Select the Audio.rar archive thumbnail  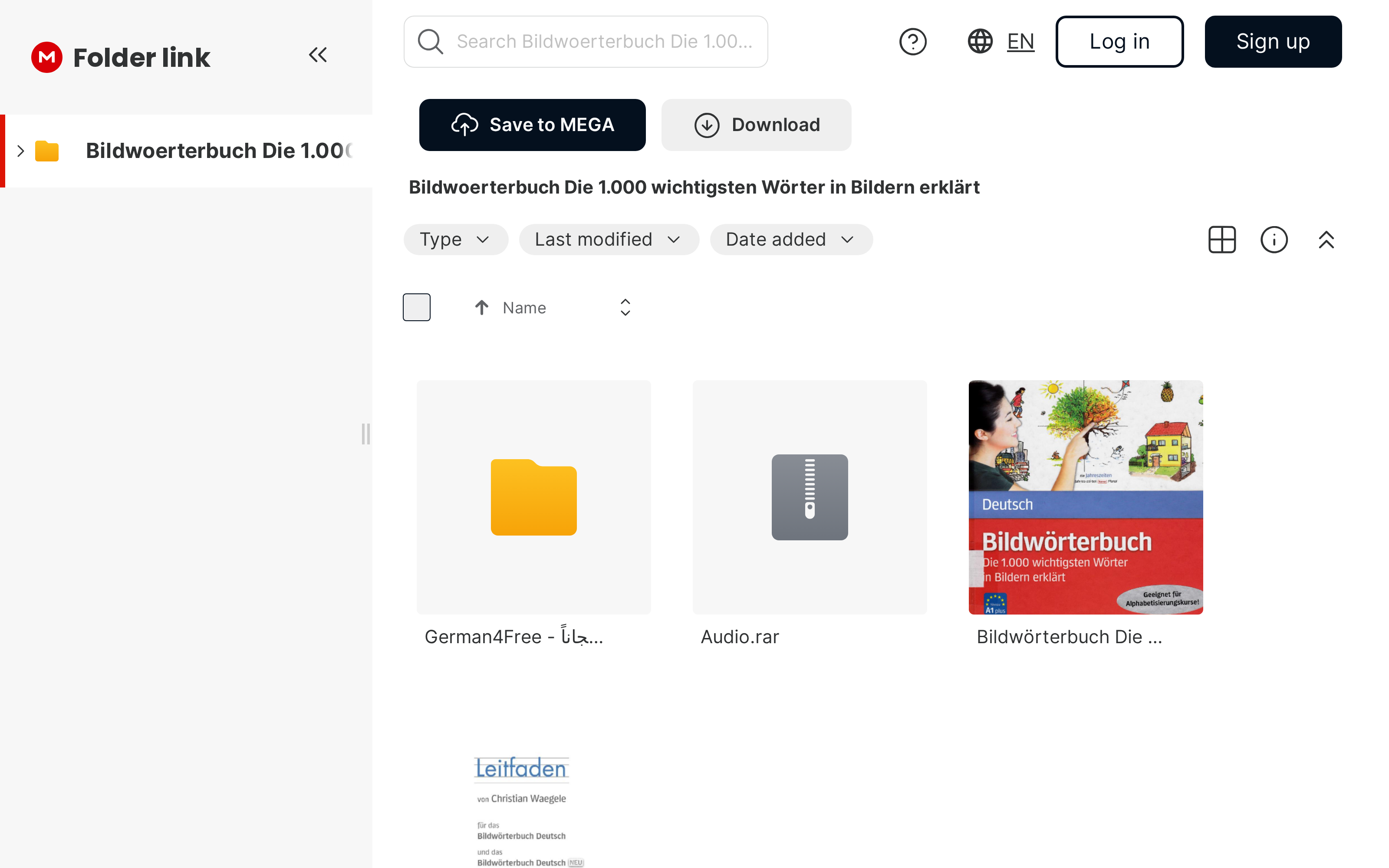tap(809, 497)
